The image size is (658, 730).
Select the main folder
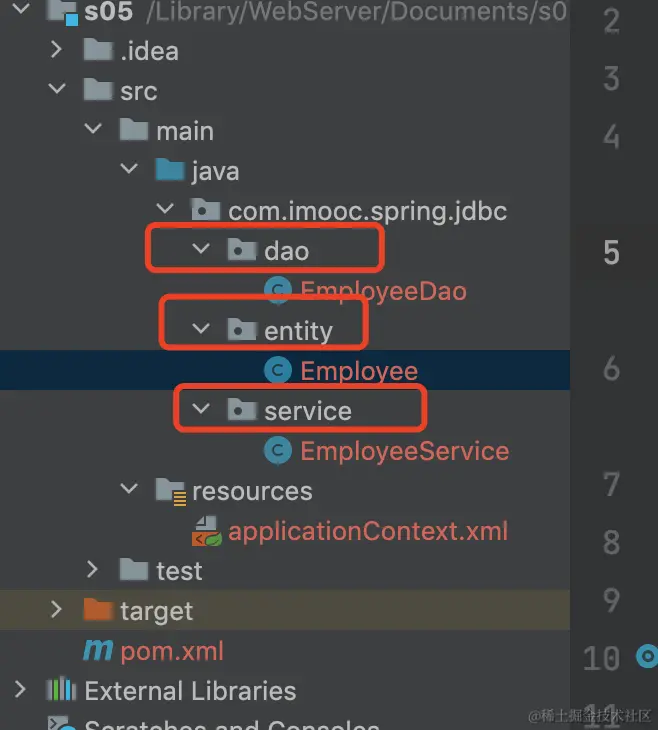[184, 131]
